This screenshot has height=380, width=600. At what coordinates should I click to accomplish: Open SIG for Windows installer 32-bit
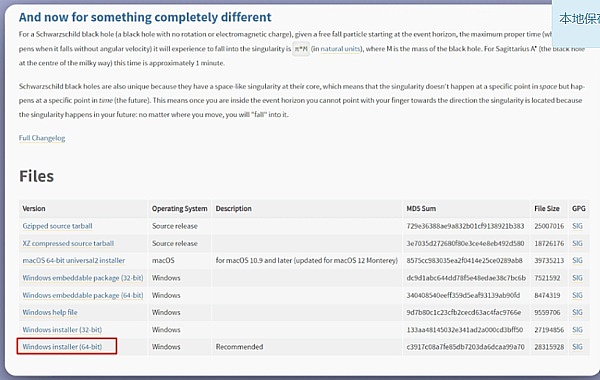tap(577, 329)
